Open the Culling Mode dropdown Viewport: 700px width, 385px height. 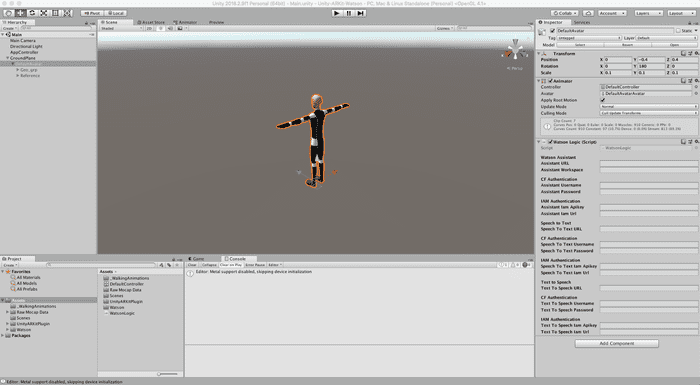(x=649, y=113)
